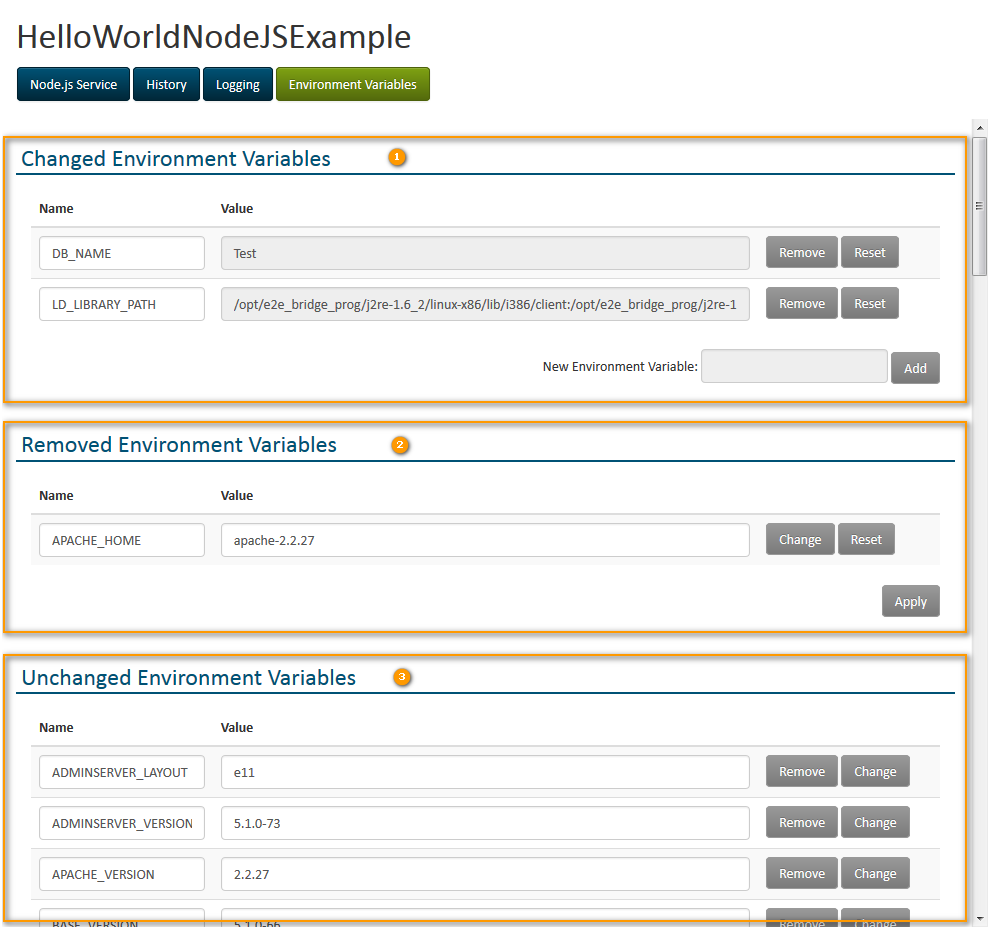This screenshot has width=988, height=927.
Task: Click the Apply button
Action: tap(910, 601)
